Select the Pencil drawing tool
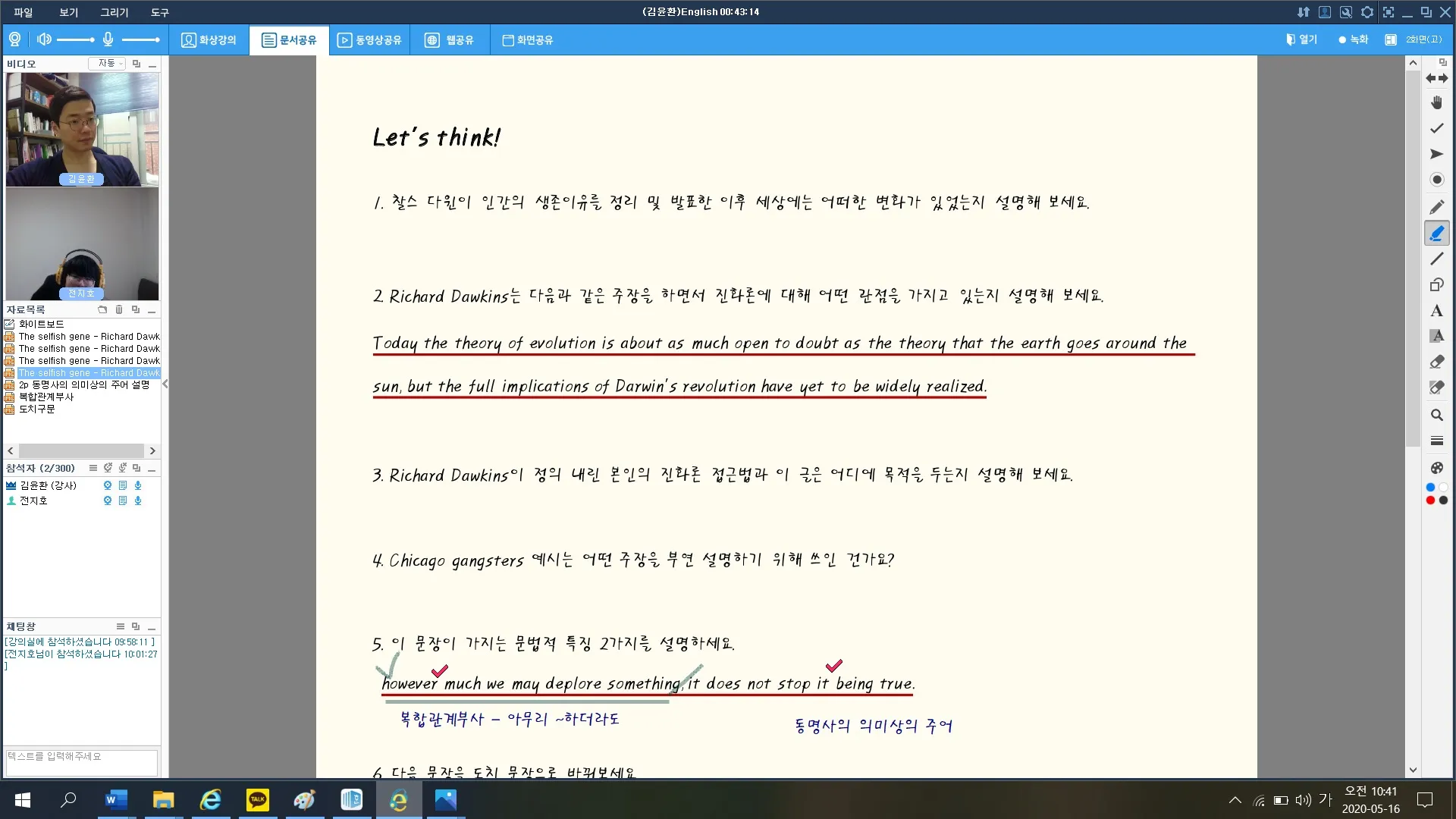The width and height of the screenshot is (1456, 819). (1436, 206)
